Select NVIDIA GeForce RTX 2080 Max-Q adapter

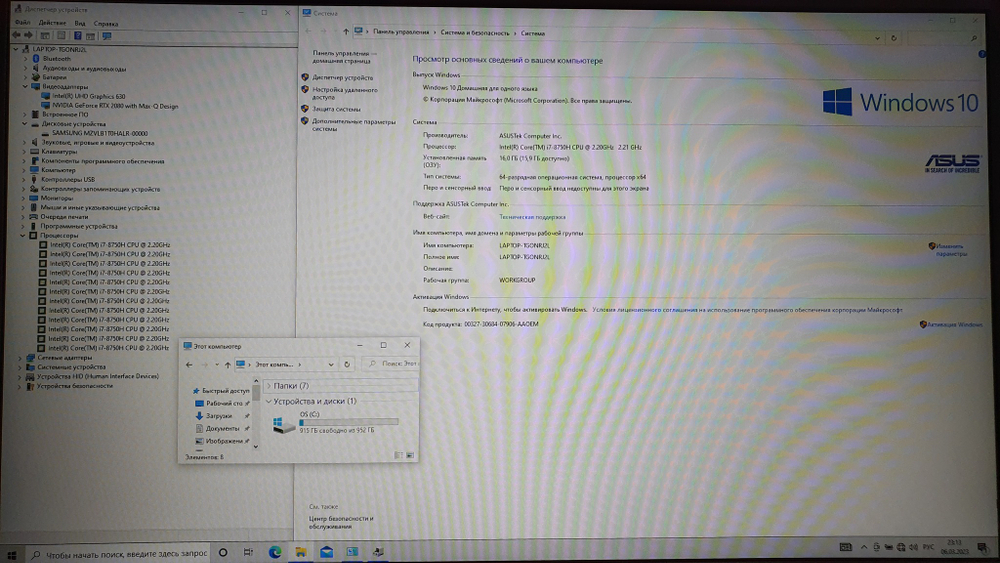coord(115,106)
